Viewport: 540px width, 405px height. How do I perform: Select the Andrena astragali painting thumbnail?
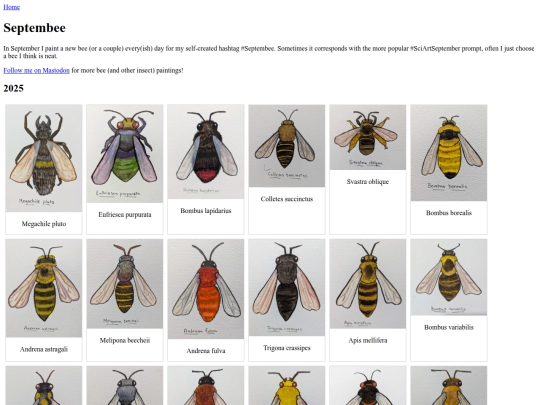click(x=44, y=288)
